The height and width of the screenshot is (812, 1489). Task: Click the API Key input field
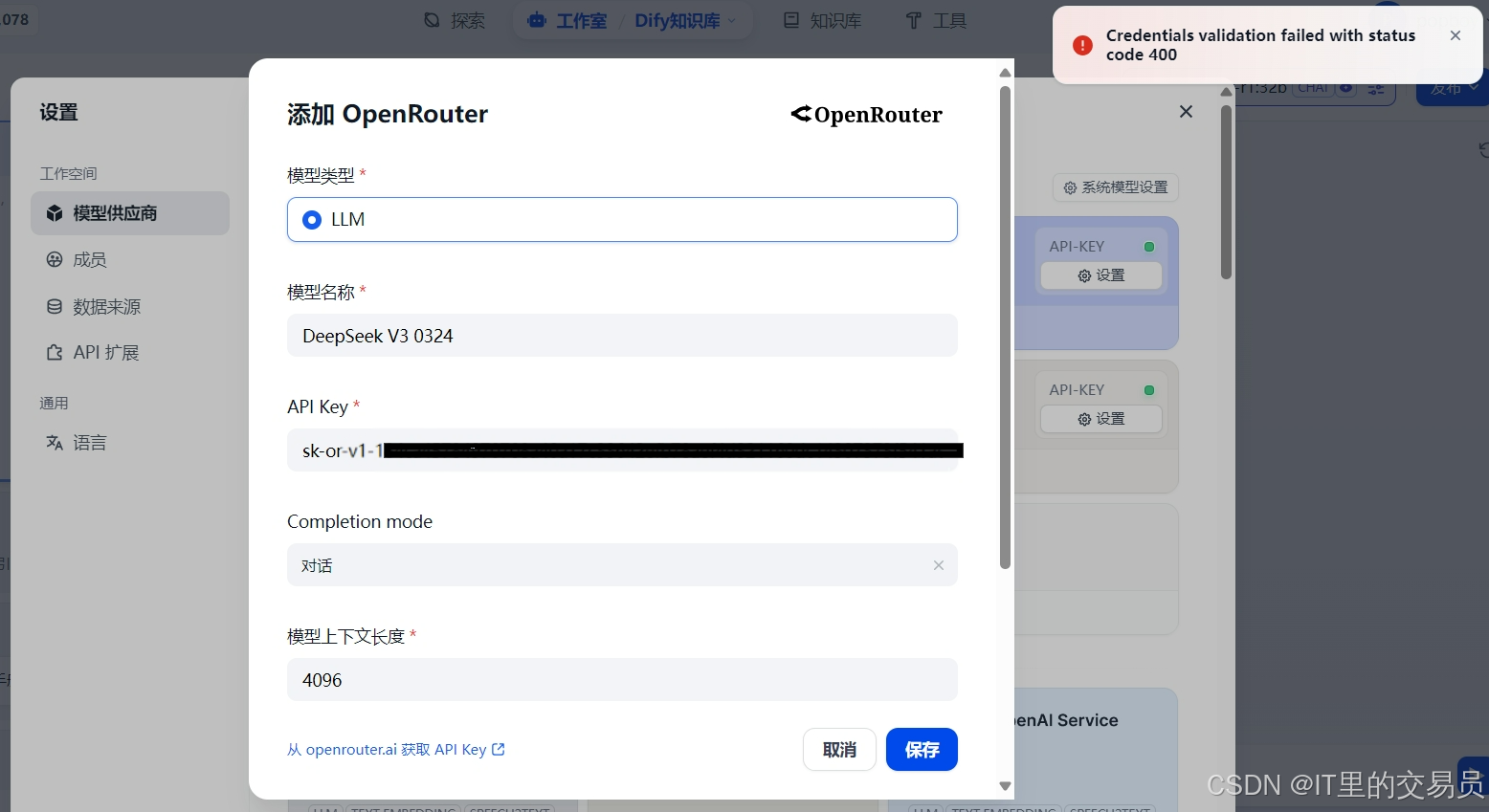(x=622, y=450)
